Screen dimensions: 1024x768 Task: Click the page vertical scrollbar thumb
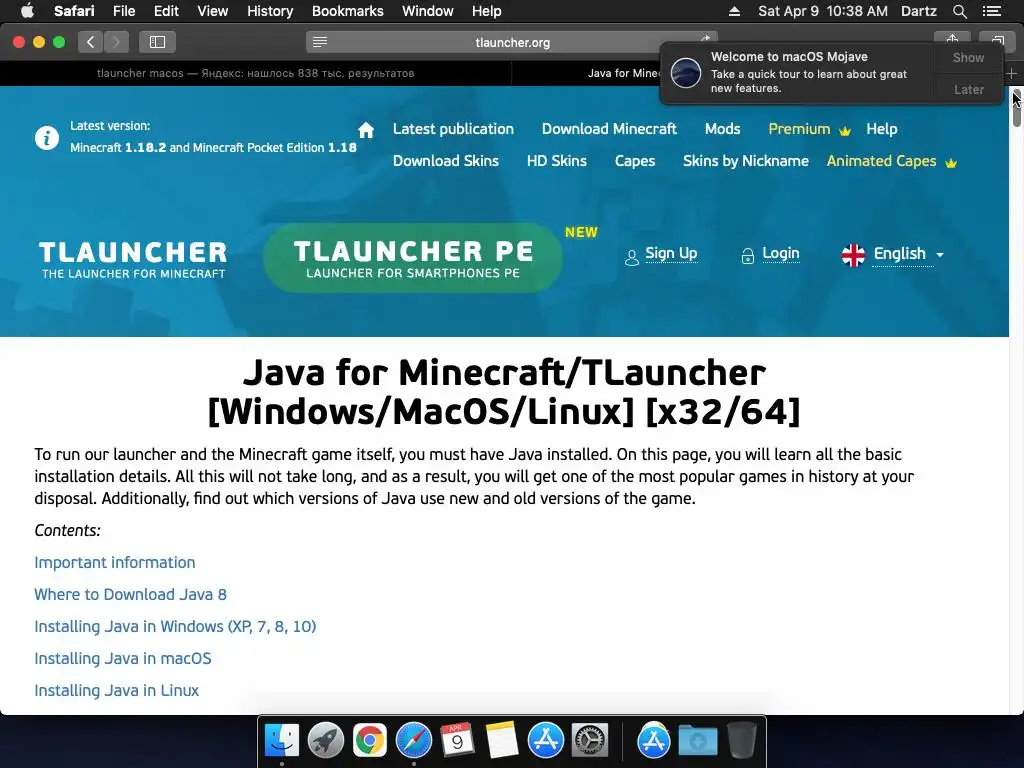[1016, 110]
